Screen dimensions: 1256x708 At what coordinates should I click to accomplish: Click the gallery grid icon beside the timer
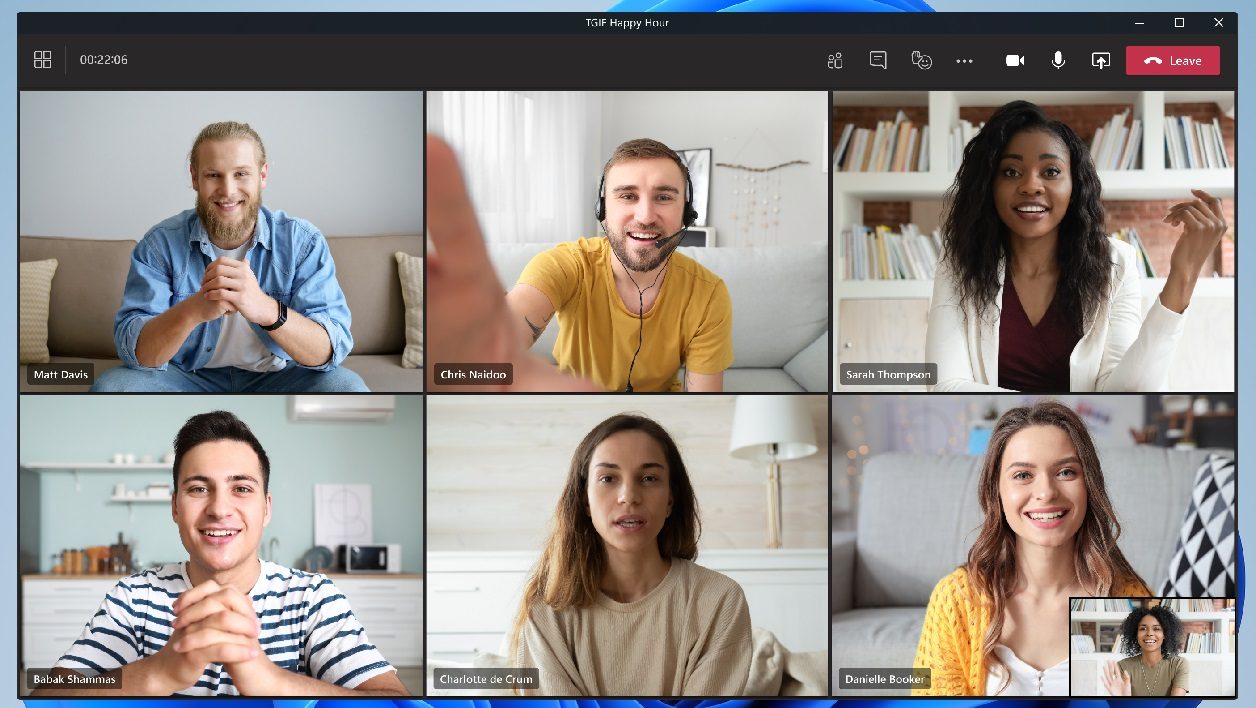42,60
